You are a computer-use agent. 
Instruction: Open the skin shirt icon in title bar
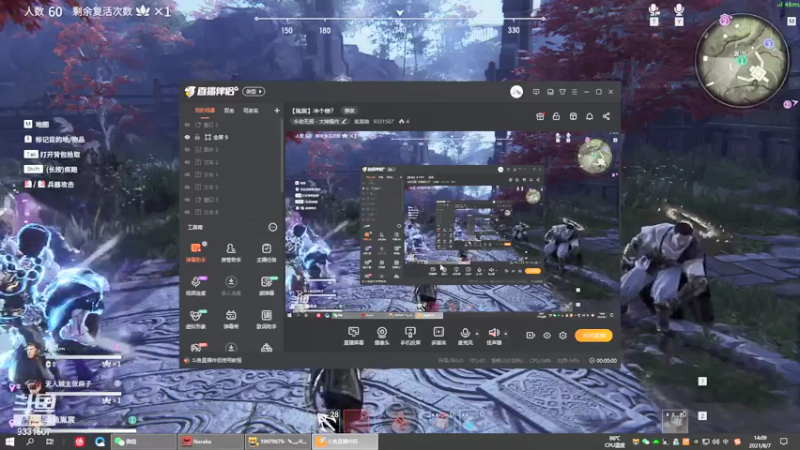(562, 92)
